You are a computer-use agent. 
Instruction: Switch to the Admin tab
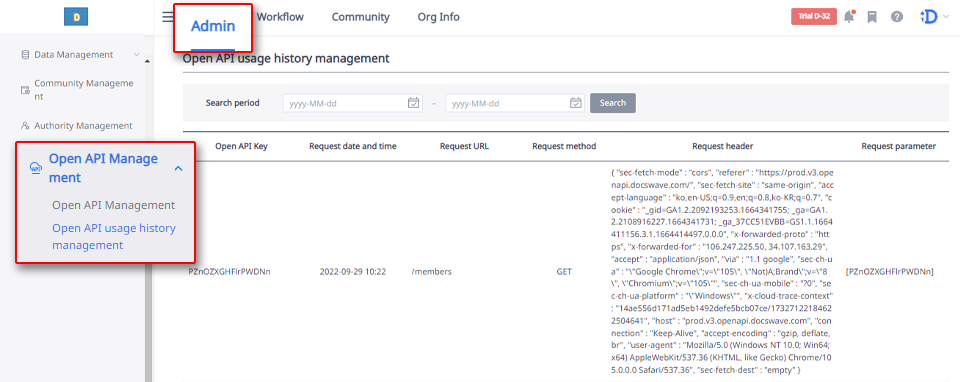(212, 26)
